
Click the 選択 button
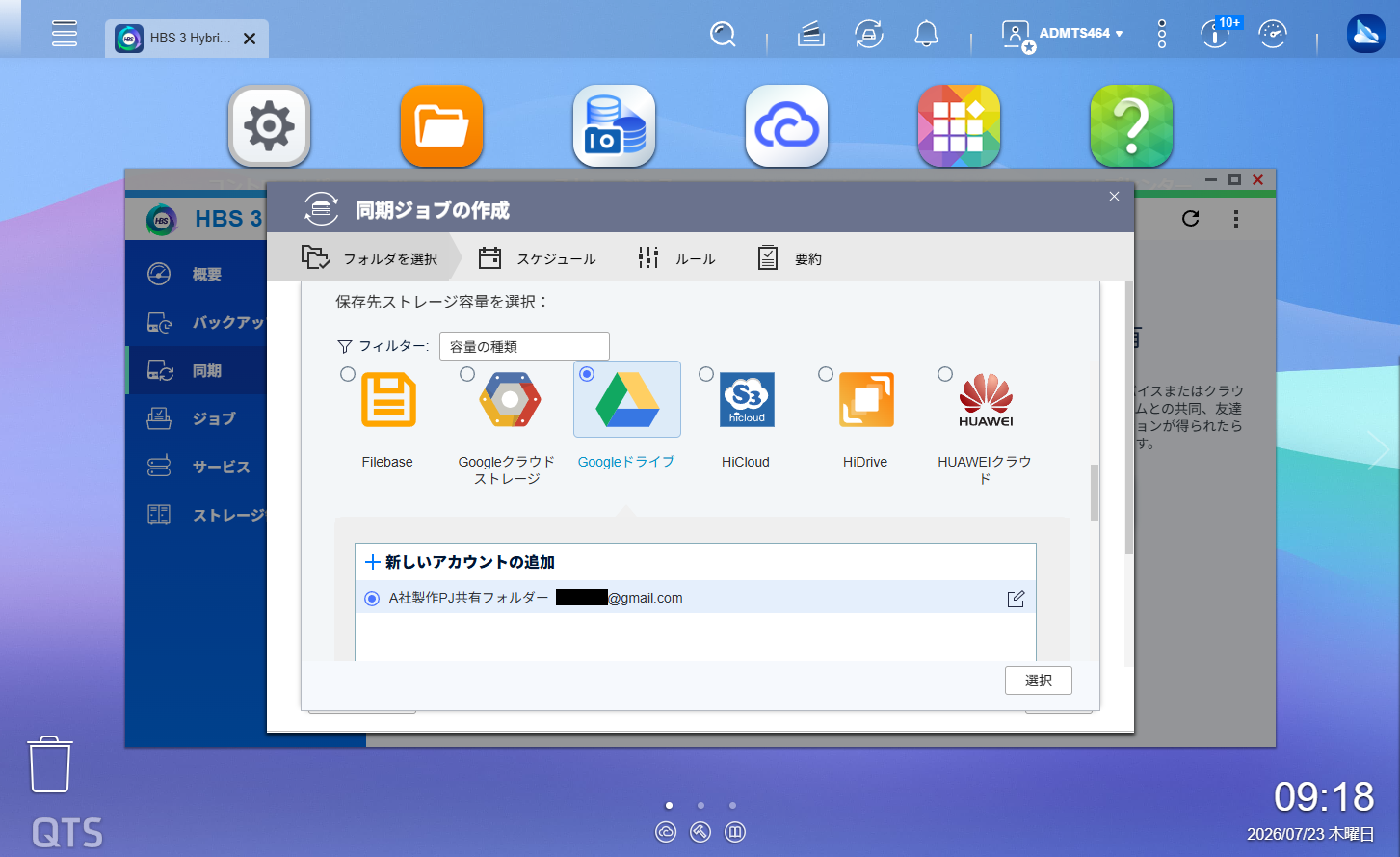[1039, 681]
